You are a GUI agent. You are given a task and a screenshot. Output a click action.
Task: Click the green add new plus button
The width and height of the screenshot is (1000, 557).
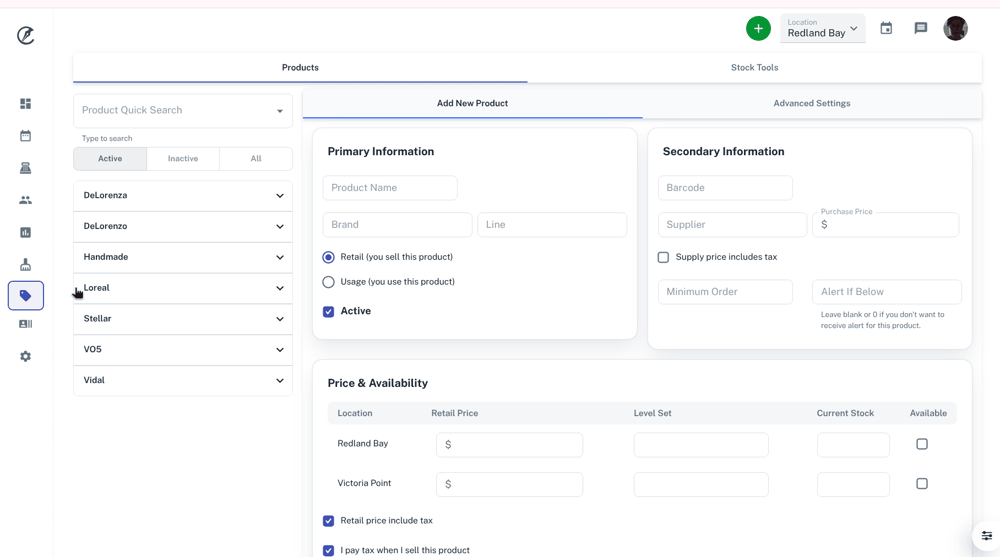pos(758,29)
